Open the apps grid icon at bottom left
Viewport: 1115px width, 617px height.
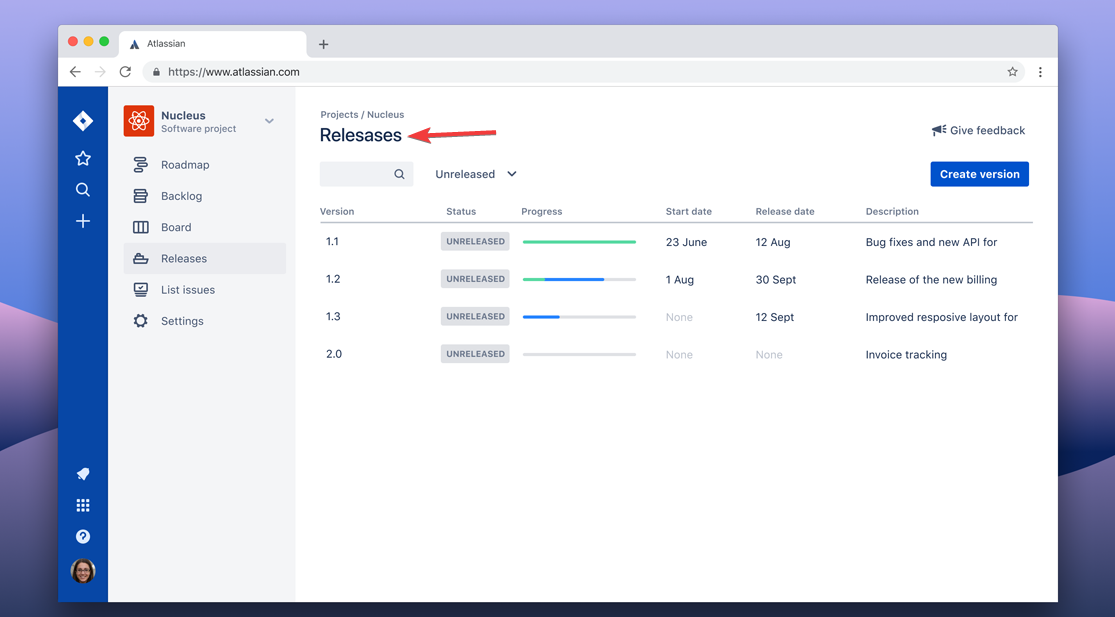(83, 505)
